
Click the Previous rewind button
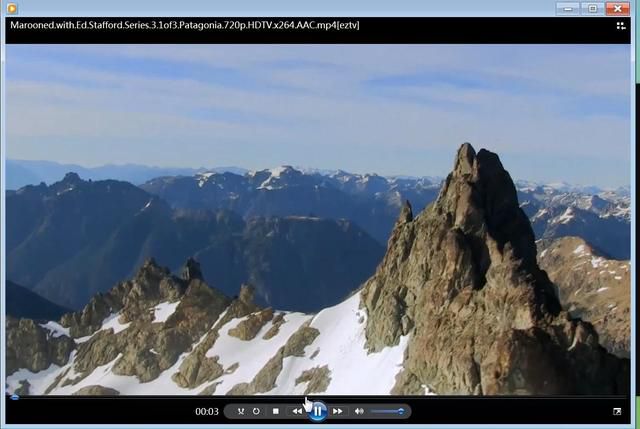click(297, 411)
